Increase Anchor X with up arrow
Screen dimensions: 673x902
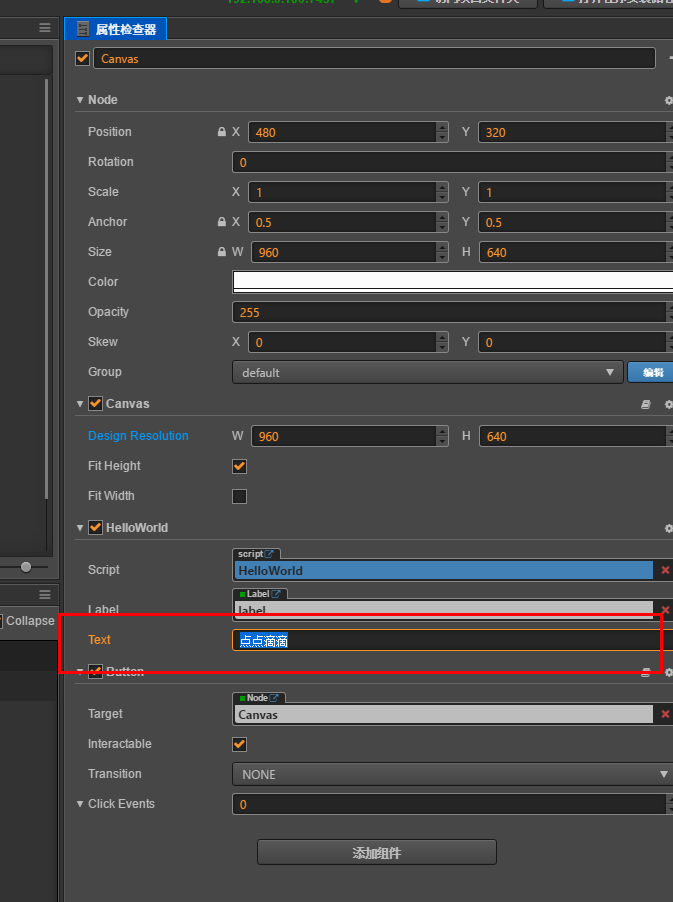[x=442, y=216]
